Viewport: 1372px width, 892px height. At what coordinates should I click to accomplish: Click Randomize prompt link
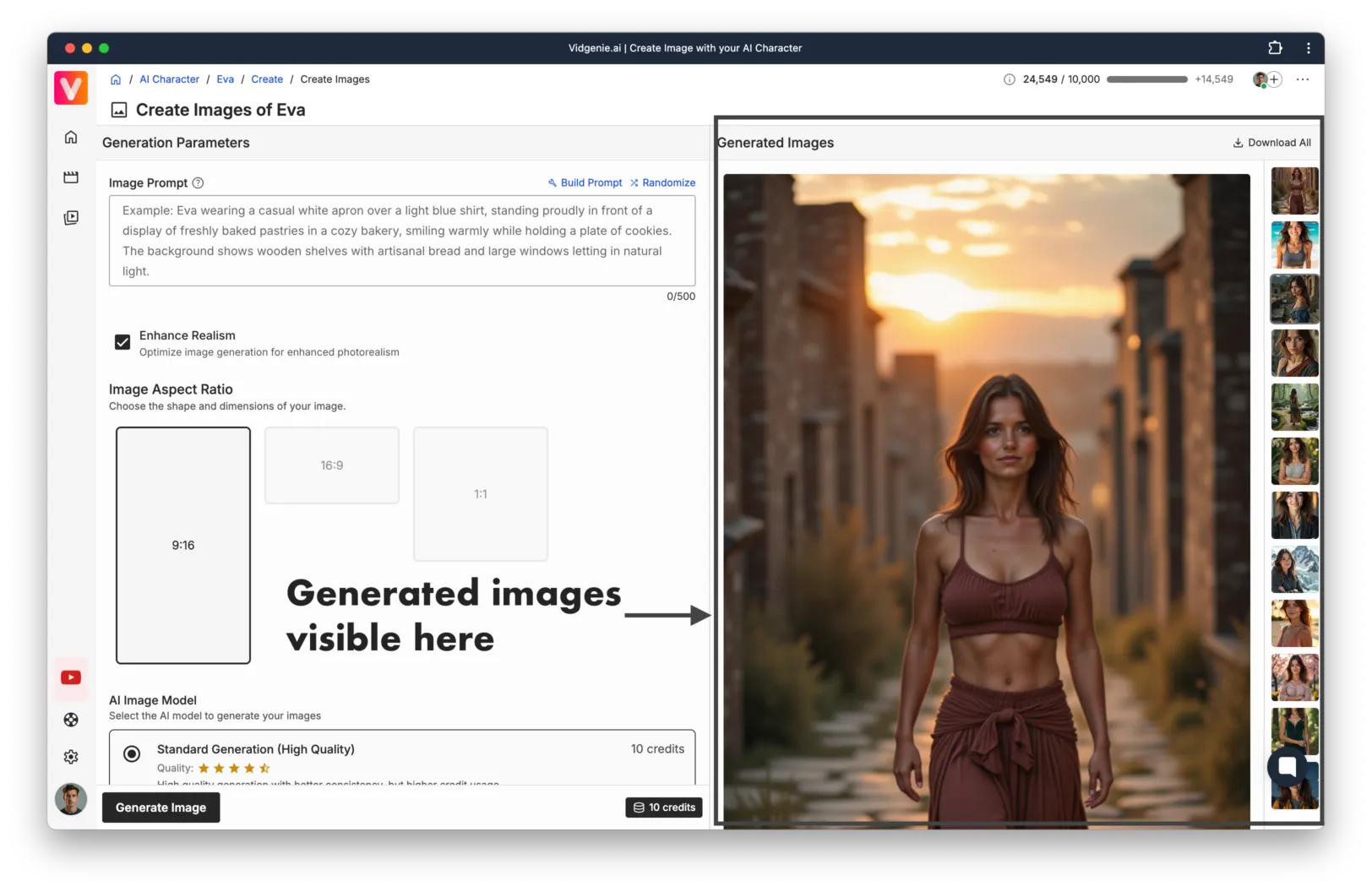[662, 182]
